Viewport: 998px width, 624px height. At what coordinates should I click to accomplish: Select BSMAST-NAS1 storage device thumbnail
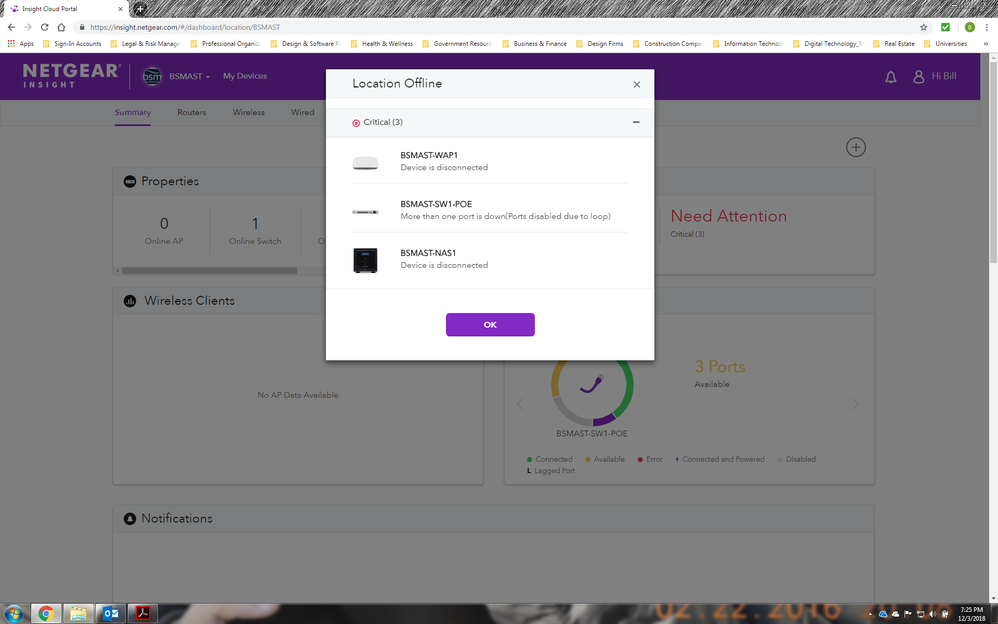pos(365,260)
